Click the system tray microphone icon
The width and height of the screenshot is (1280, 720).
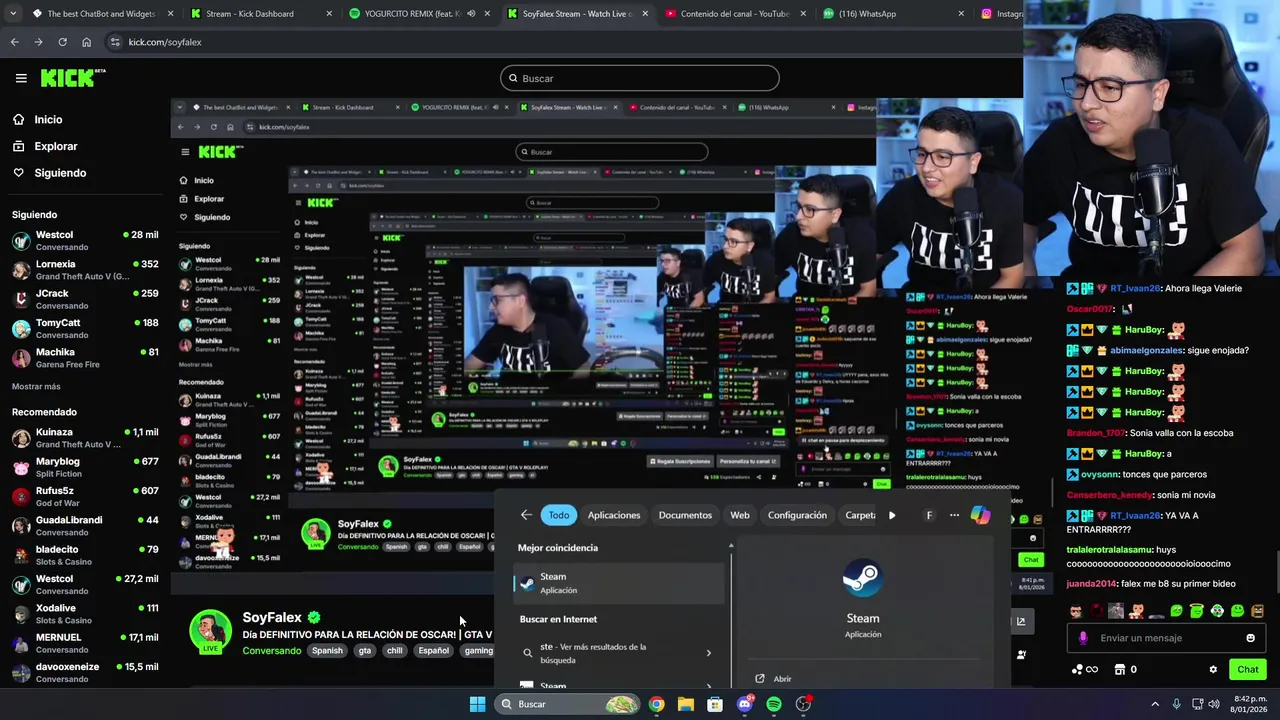(x=1176, y=704)
